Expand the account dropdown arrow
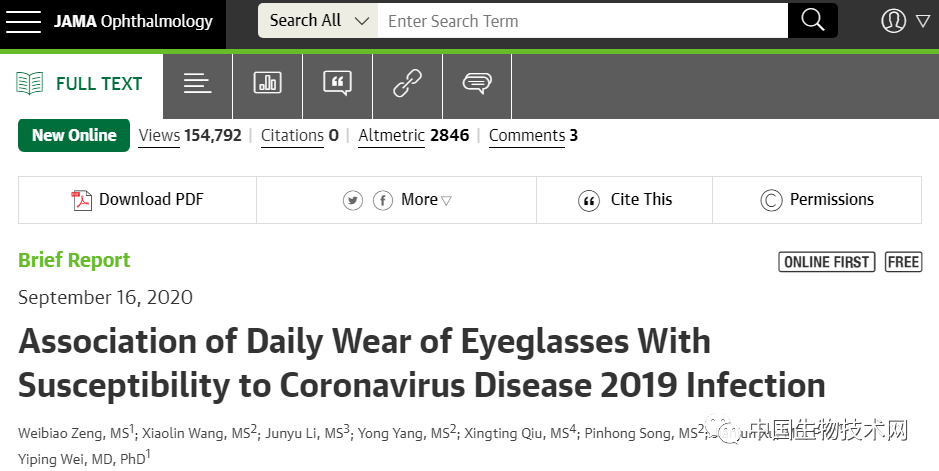 (922, 21)
